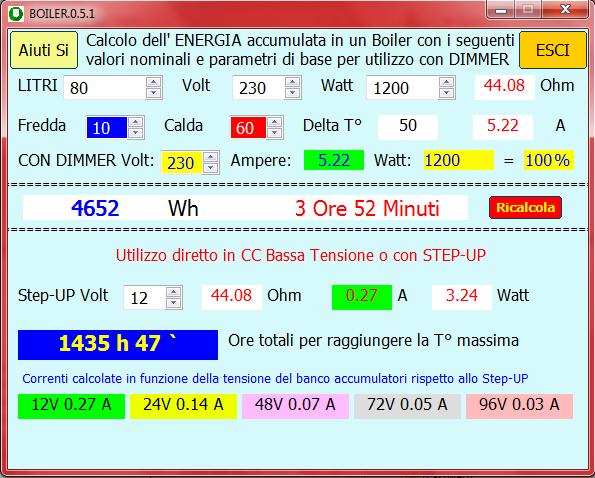Decrease LITRI value with the down arrow
The image size is (595, 478).
[154, 93]
